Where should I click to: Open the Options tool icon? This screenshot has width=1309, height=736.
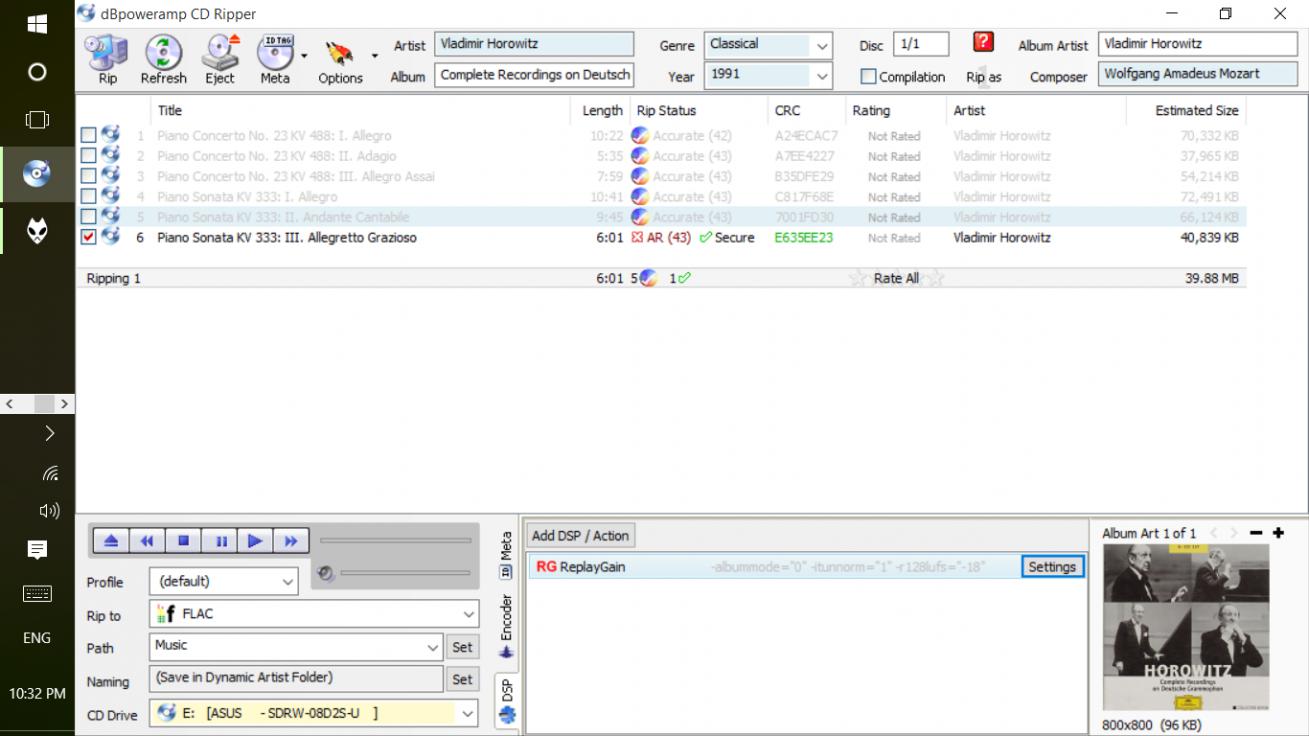click(x=340, y=59)
